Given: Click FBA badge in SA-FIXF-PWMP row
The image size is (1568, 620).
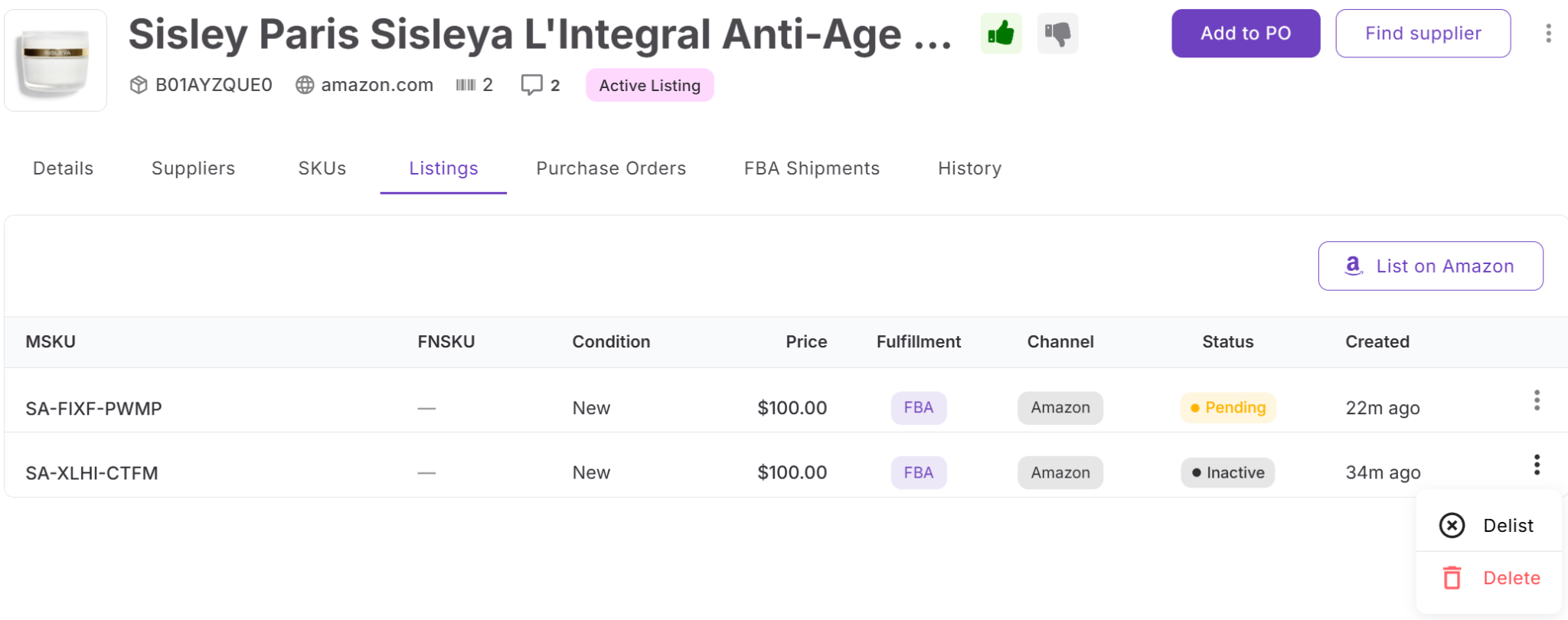Looking at the screenshot, I should tap(919, 407).
